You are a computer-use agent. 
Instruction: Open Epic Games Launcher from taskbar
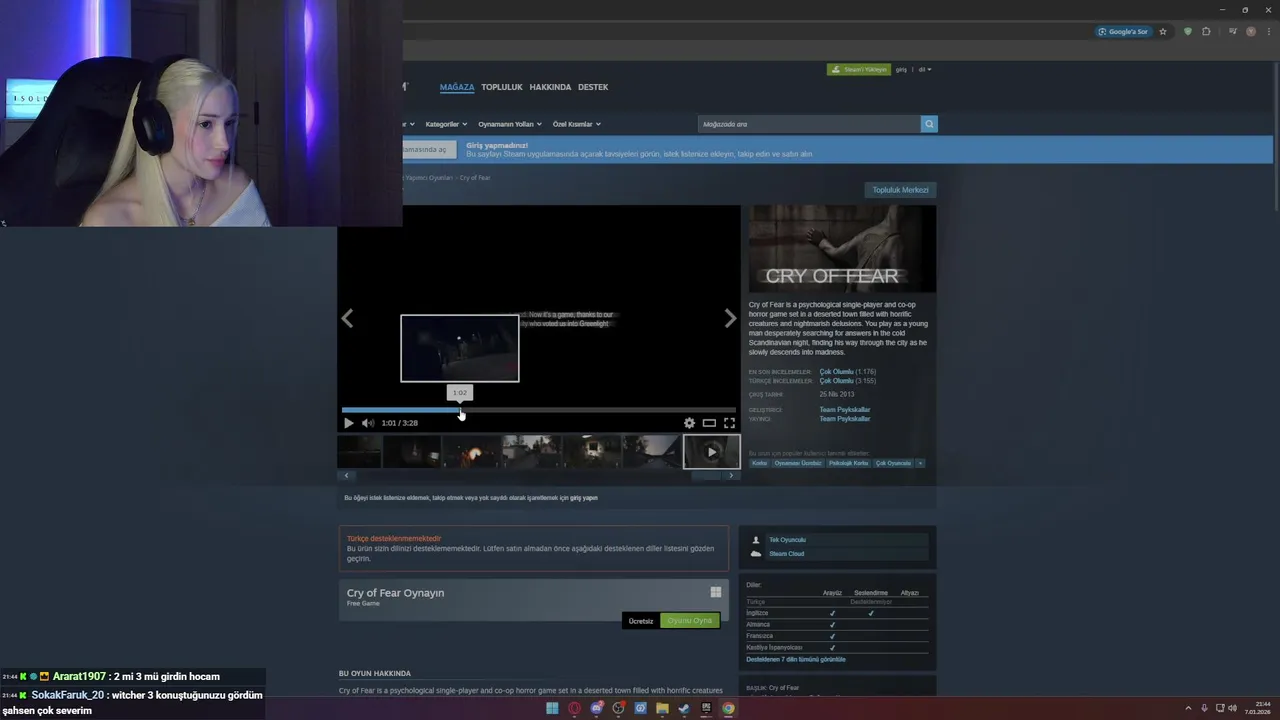pos(706,708)
